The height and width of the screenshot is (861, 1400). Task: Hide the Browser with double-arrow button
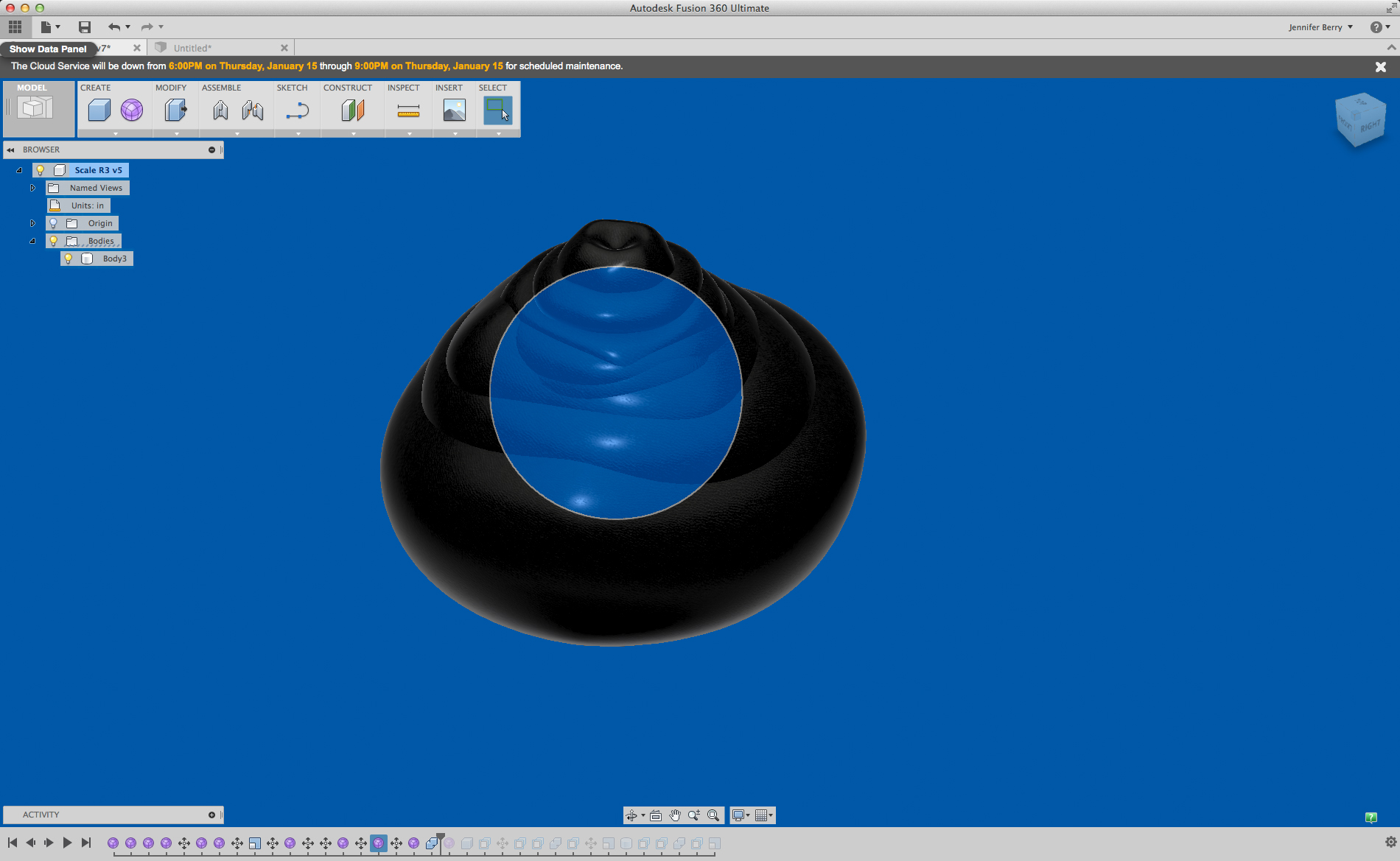(x=10, y=150)
